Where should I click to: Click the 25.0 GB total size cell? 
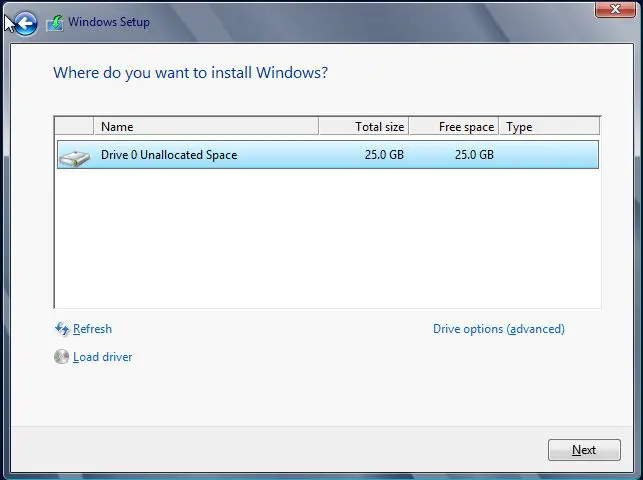click(384, 155)
